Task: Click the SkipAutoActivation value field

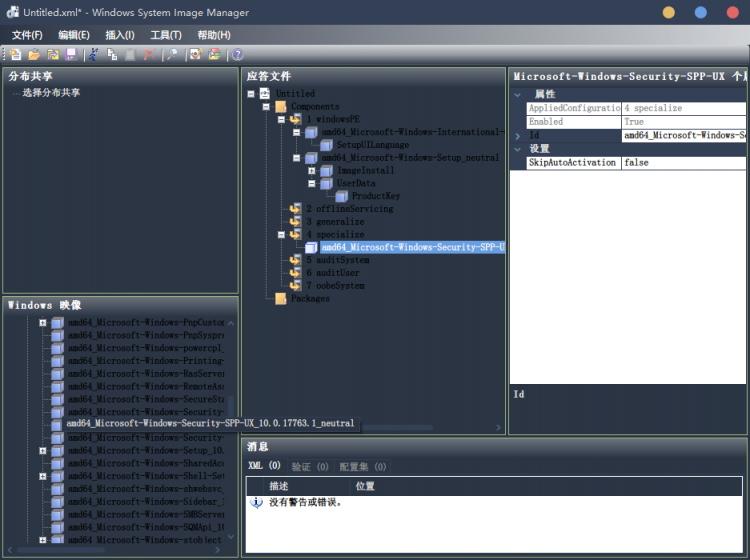Action: tap(683, 162)
